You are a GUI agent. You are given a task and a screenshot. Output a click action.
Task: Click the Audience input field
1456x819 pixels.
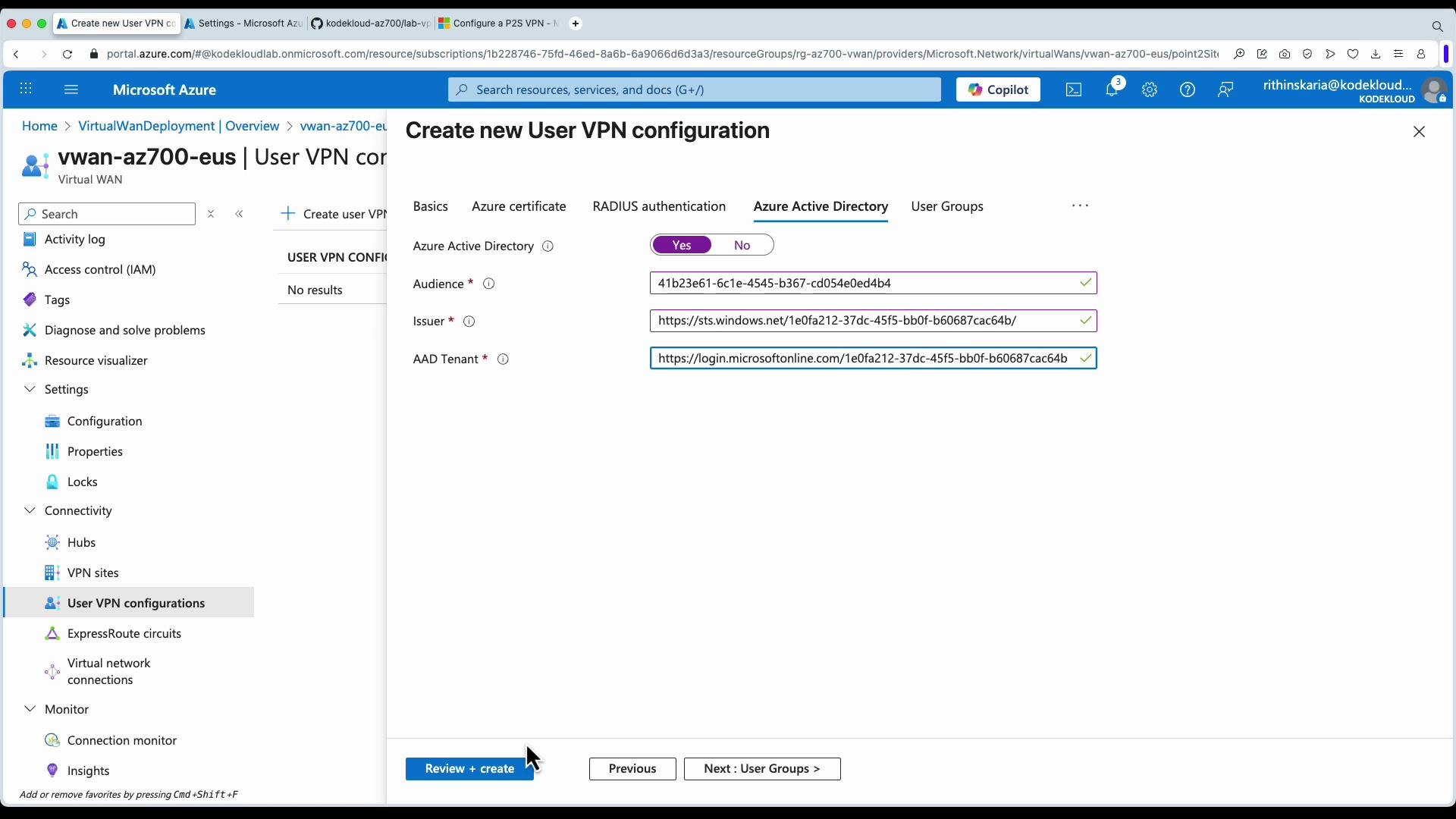(x=874, y=284)
